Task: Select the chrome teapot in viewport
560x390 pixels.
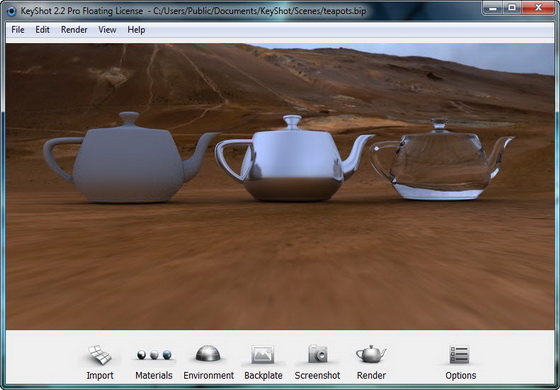Action: tap(293, 159)
